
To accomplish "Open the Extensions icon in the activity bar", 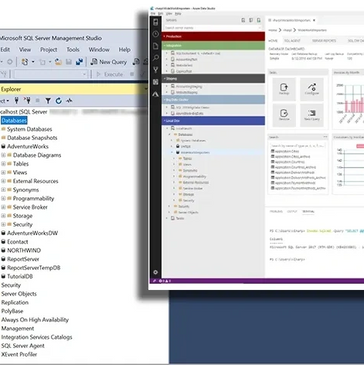I will point(155,82).
